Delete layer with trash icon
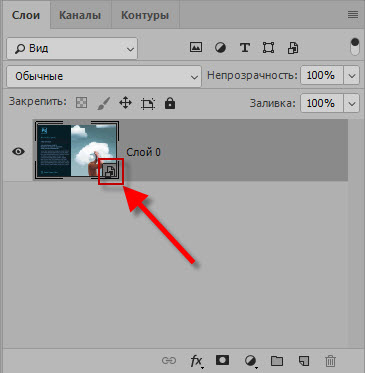 [330, 361]
